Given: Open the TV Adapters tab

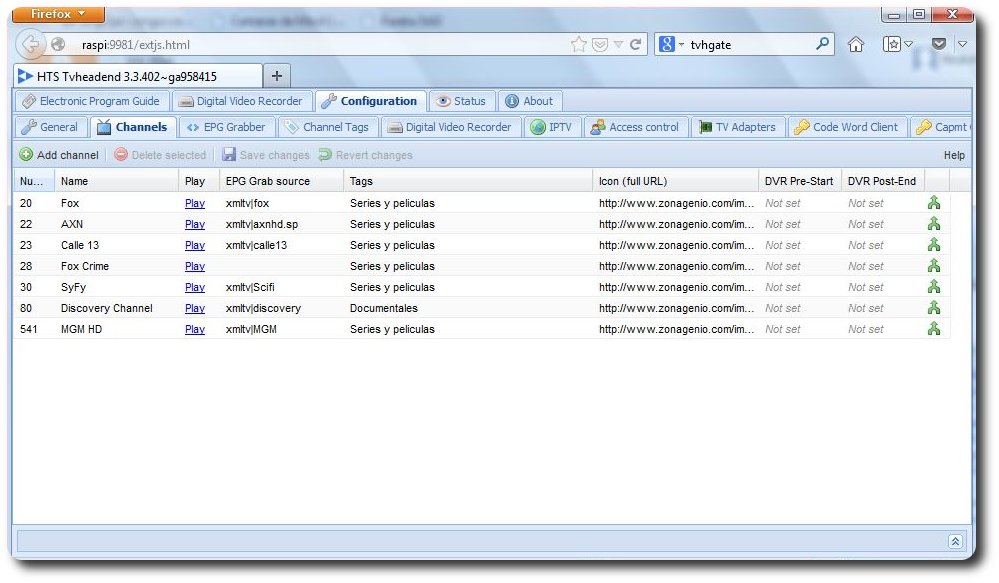Looking at the screenshot, I should (738, 127).
